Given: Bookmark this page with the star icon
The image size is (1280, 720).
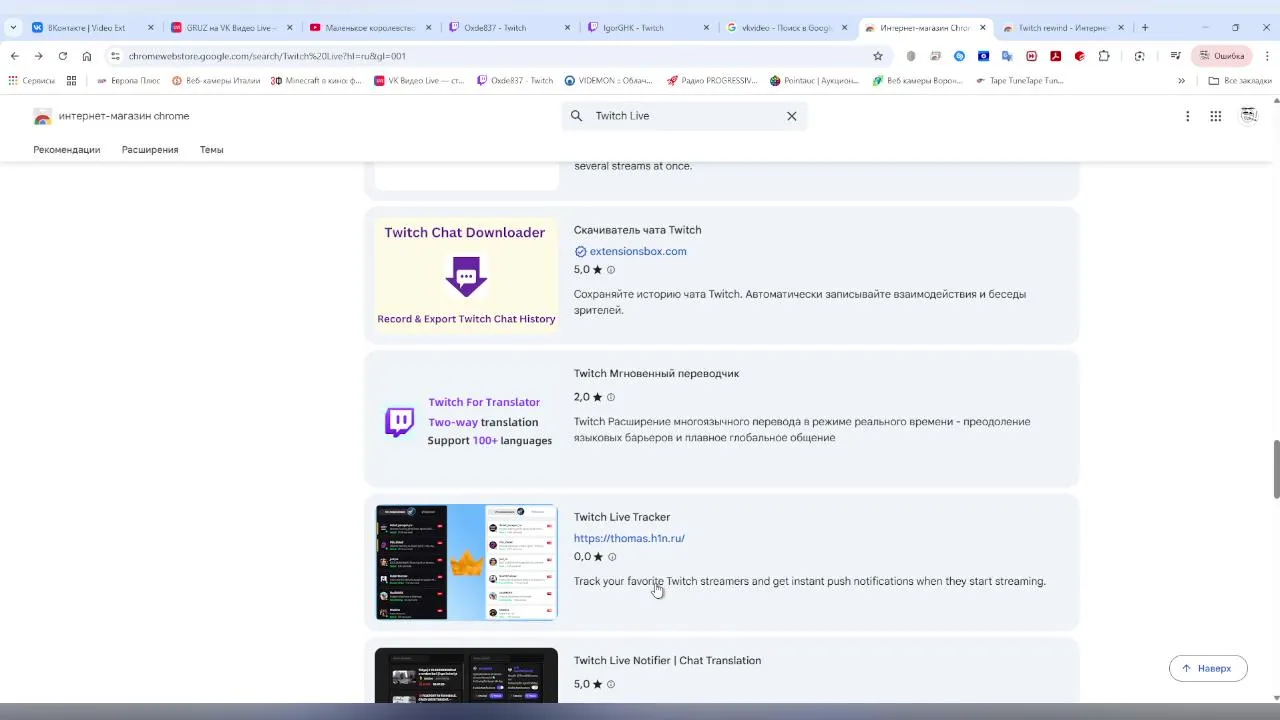Looking at the screenshot, I should [x=878, y=56].
